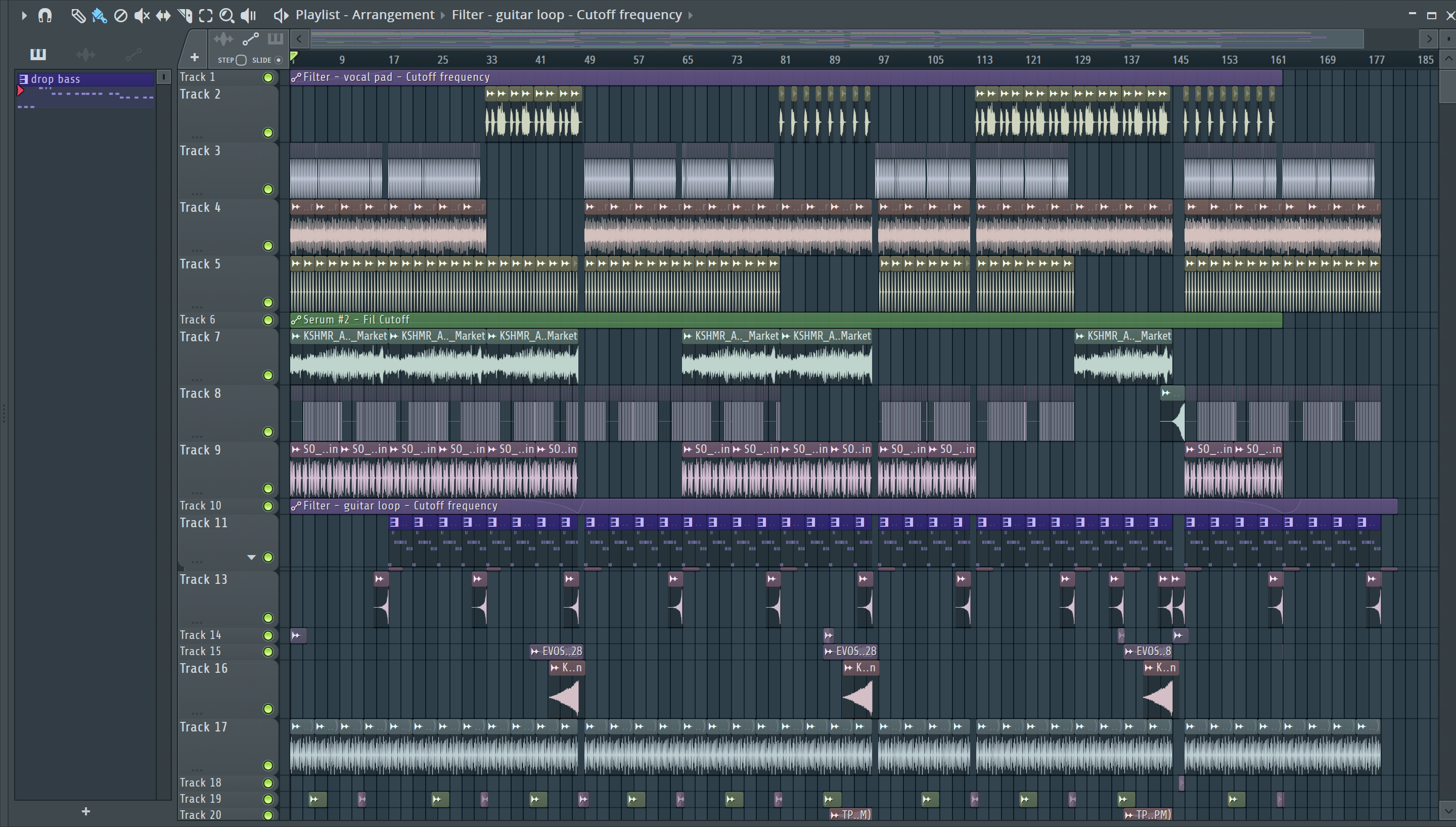
Task: Click the first green clip on Track 19
Action: coord(317,799)
